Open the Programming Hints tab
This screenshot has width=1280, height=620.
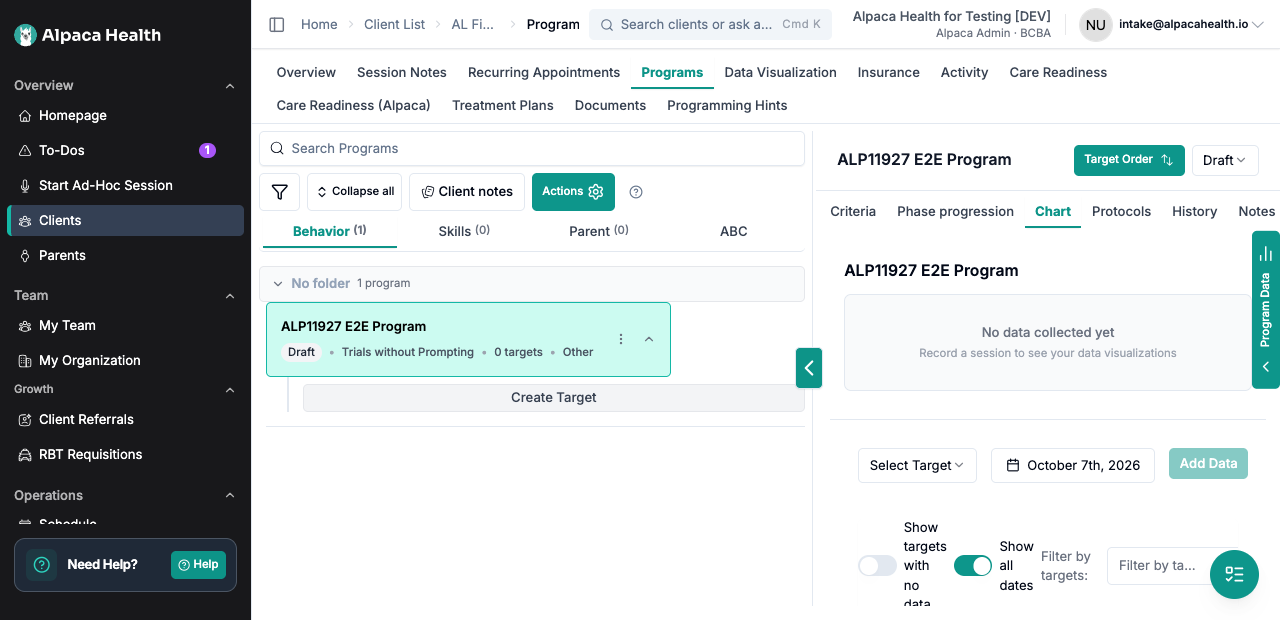(x=727, y=105)
